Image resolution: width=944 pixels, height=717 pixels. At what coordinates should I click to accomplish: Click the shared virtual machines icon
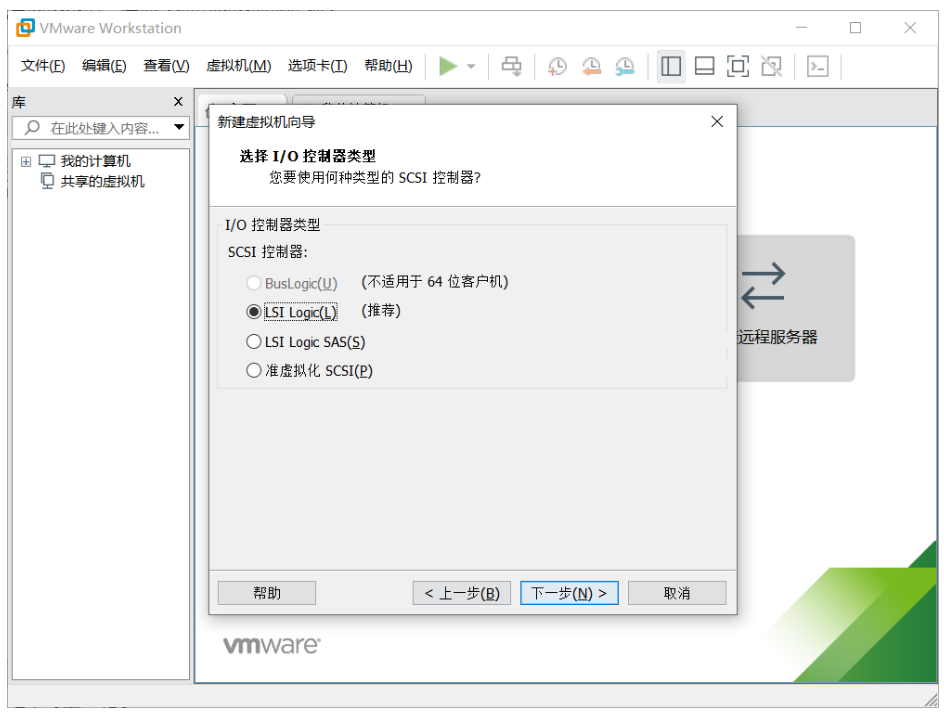47,181
